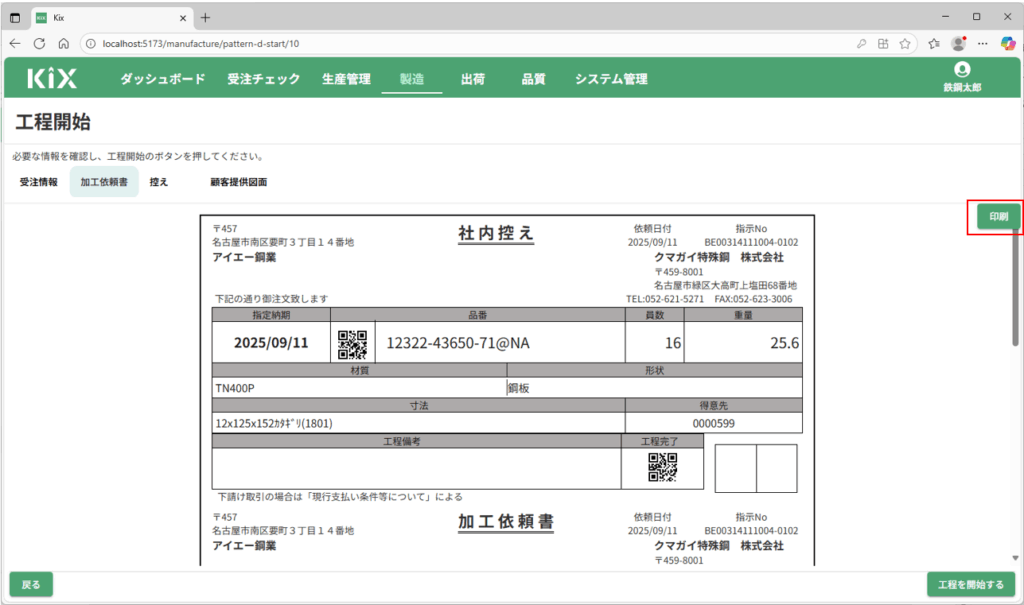The width and height of the screenshot is (1024, 605).
Task: Click dimension text 12x125x152ｶﾀｷﾞﾘ(1801)
Action: (274, 423)
